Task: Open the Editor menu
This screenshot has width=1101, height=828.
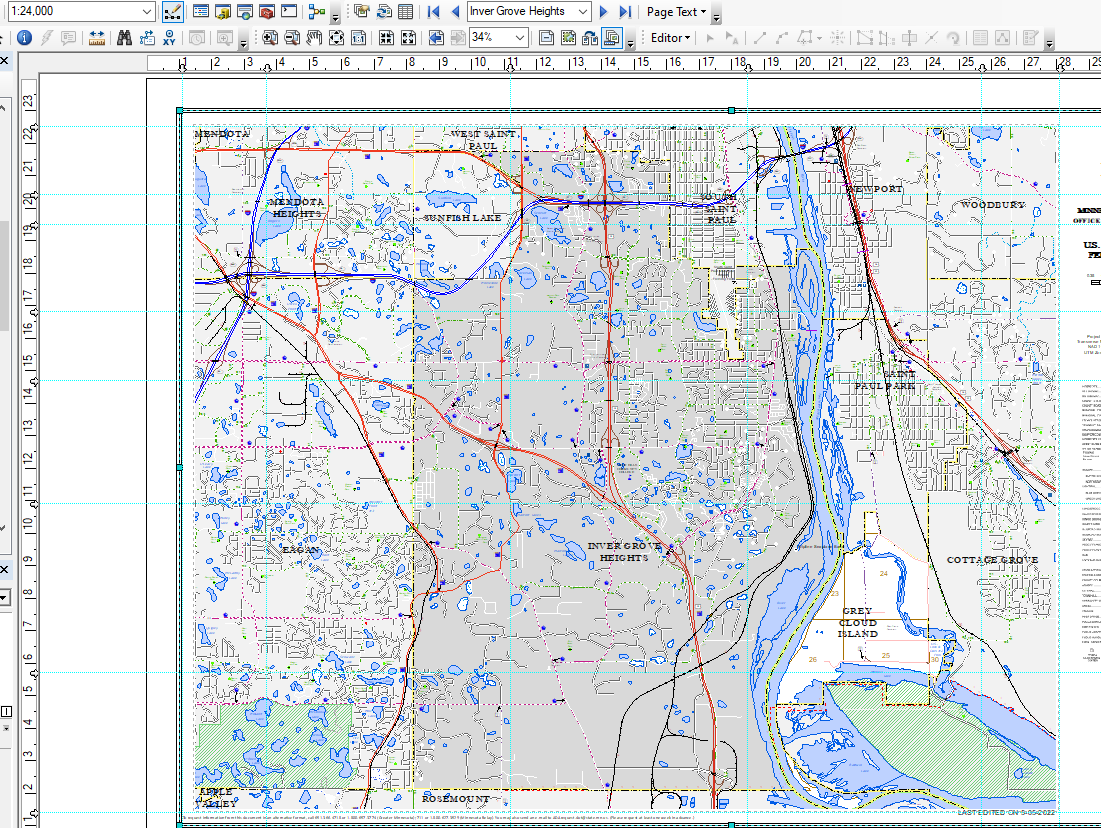Action: (670, 38)
